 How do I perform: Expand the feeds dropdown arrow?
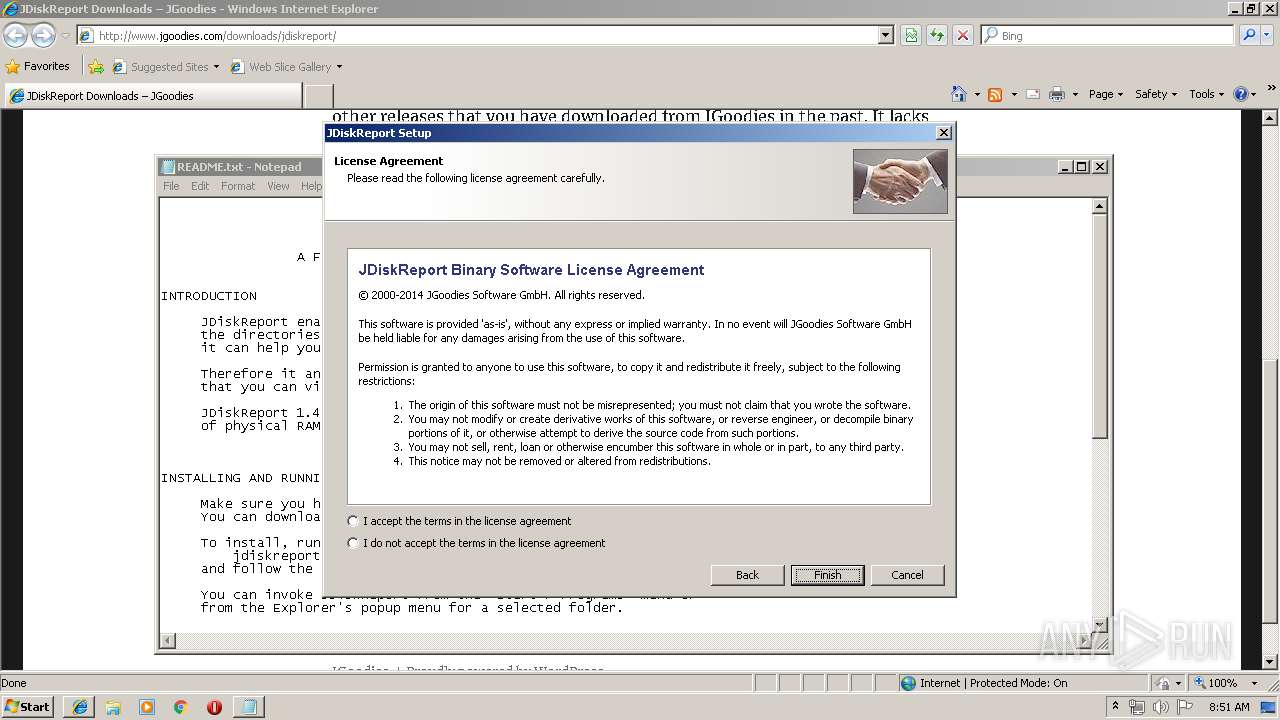[1014, 94]
